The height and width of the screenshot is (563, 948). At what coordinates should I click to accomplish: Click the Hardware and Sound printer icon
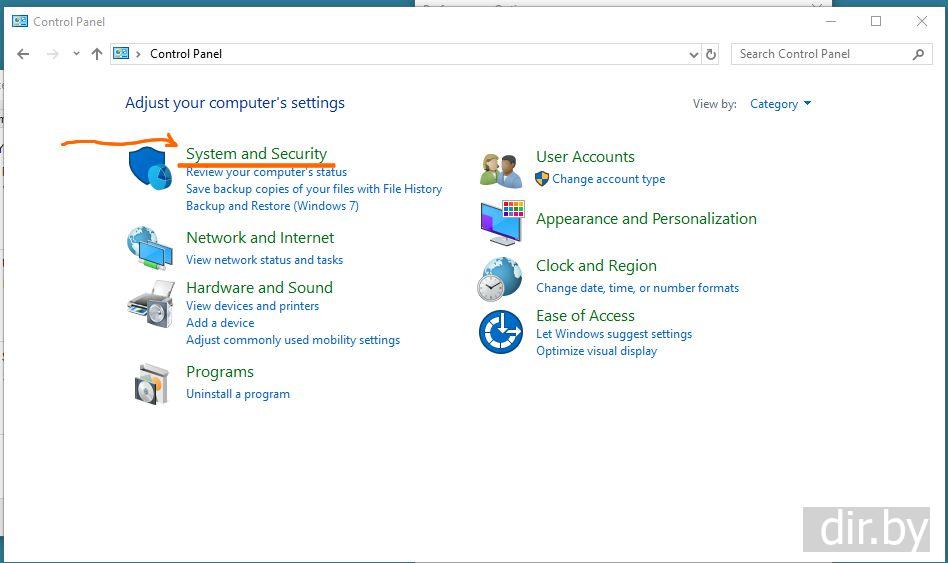(x=150, y=303)
